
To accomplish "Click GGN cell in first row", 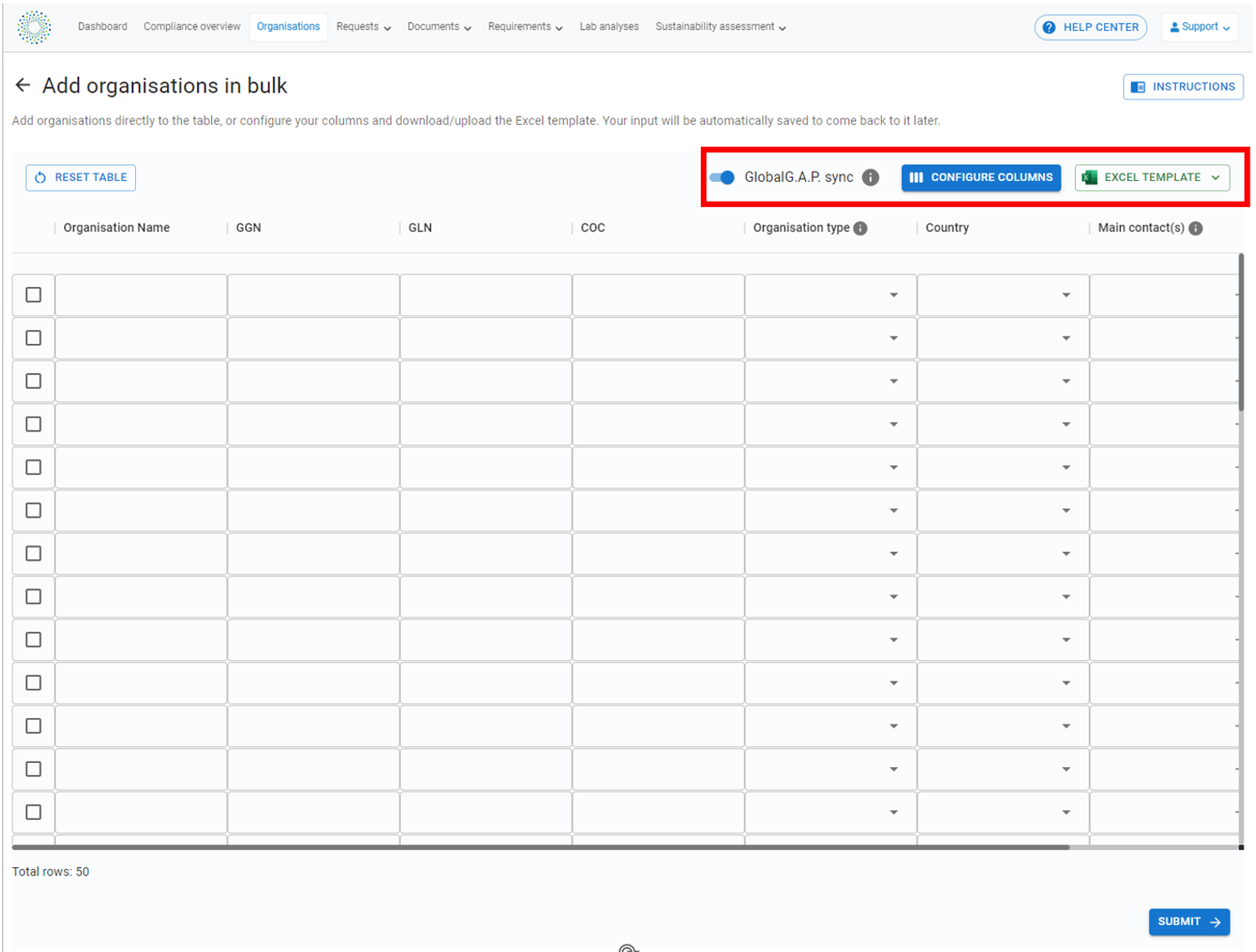I will tap(313, 295).
